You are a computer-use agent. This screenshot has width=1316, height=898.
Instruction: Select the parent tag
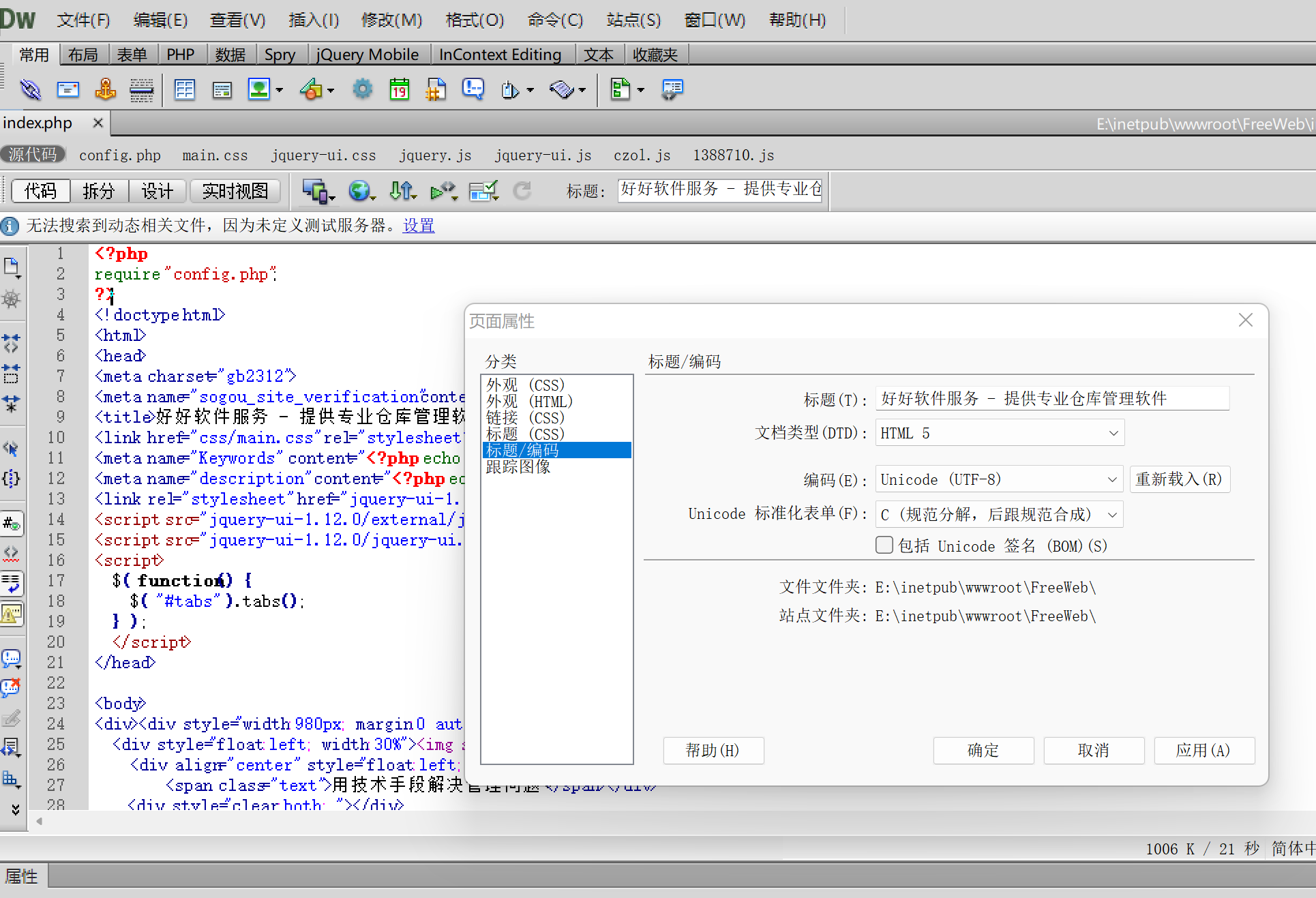(x=12, y=448)
